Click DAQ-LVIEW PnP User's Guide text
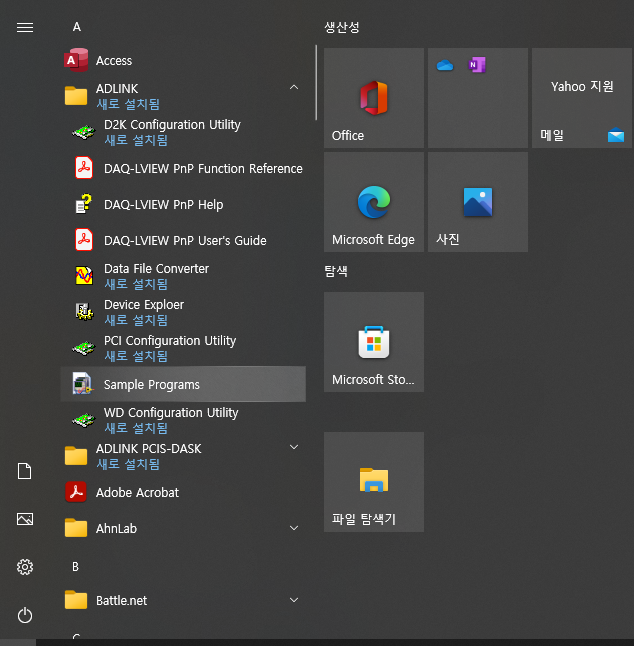The height and width of the screenshot is (646, 634). click(x=185, y=240)
